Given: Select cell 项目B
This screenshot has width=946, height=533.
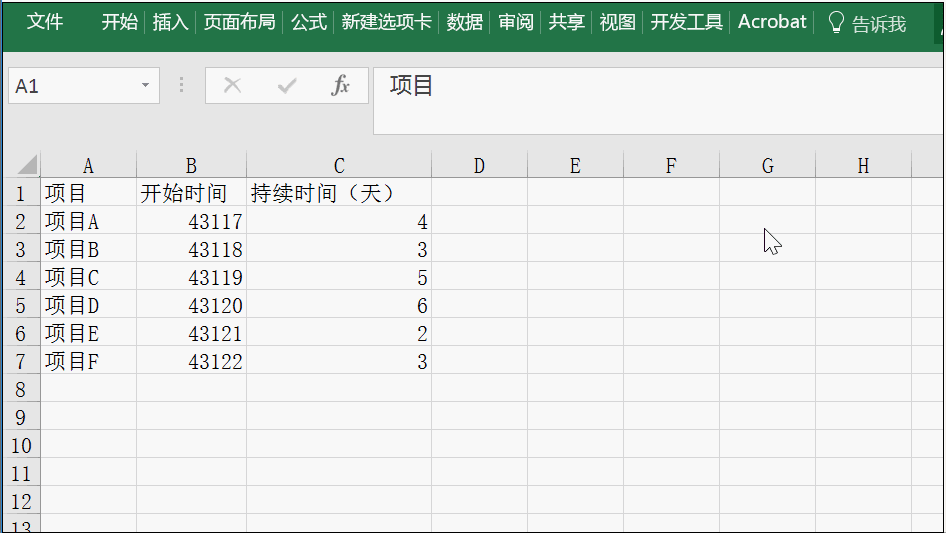Looking at the screenshot, I should [88, 249].
